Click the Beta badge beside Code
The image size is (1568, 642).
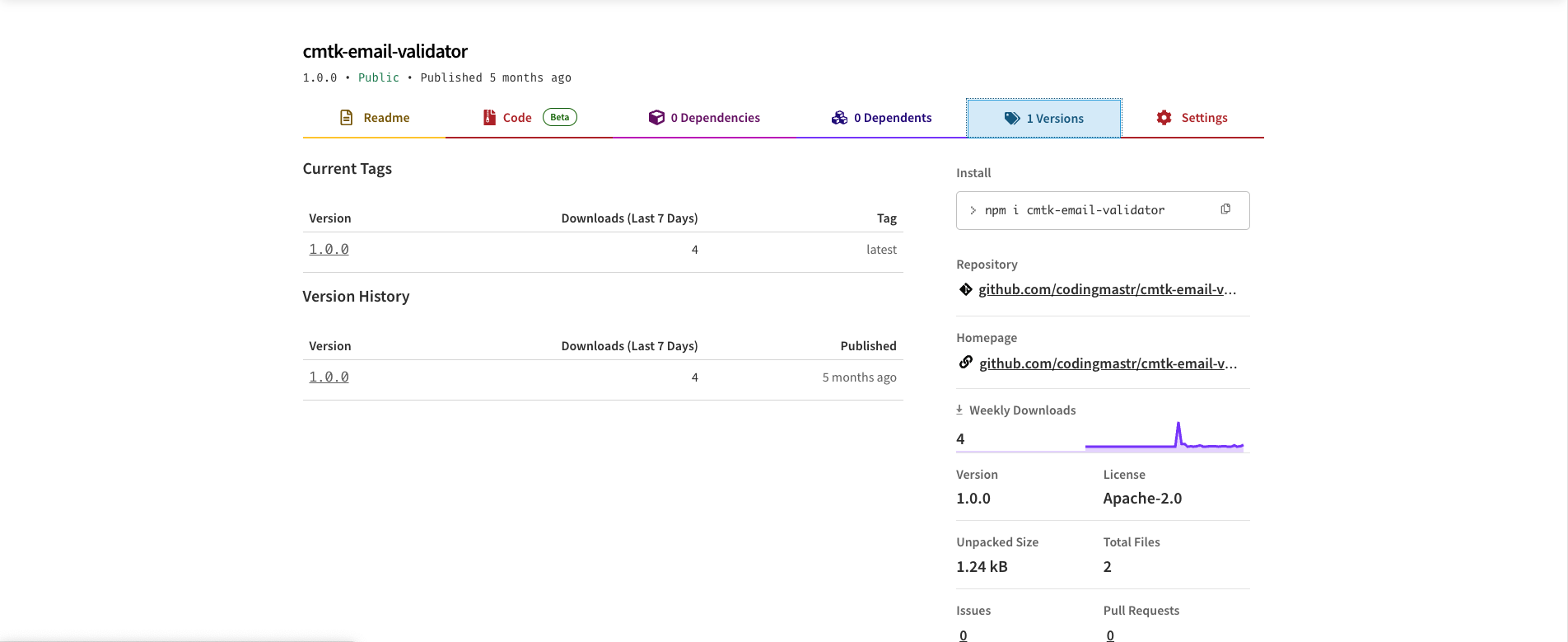point(560,117)
